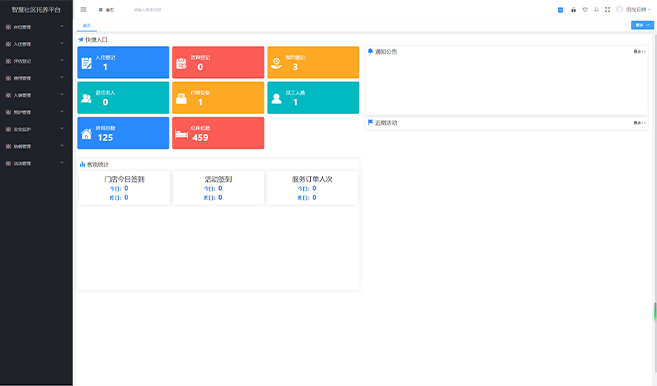The width and height of the screenshot is (657, 386).
Task: Click the more link in 通知公告 panel
Action: pyautogui.click(x=639, y=52)
